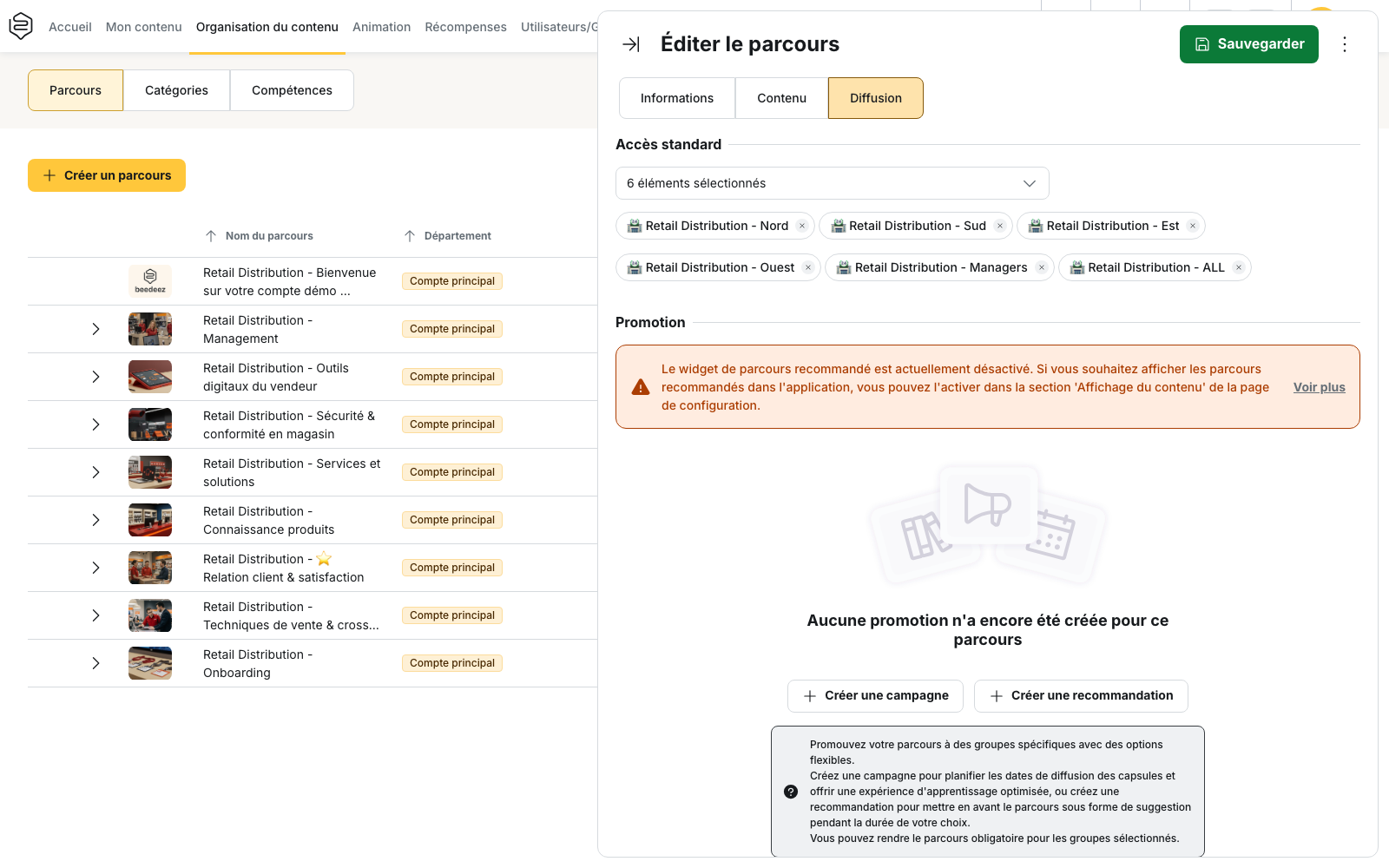Expand the Techniques de vente & cross row
The image size is (1389, 868).
click(x=96, y=615)
